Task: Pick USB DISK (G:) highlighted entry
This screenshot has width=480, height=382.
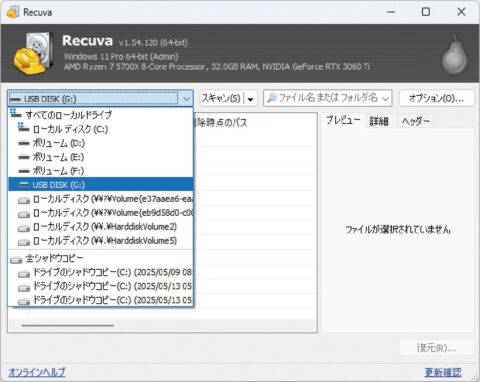Action: pos(100,185)
